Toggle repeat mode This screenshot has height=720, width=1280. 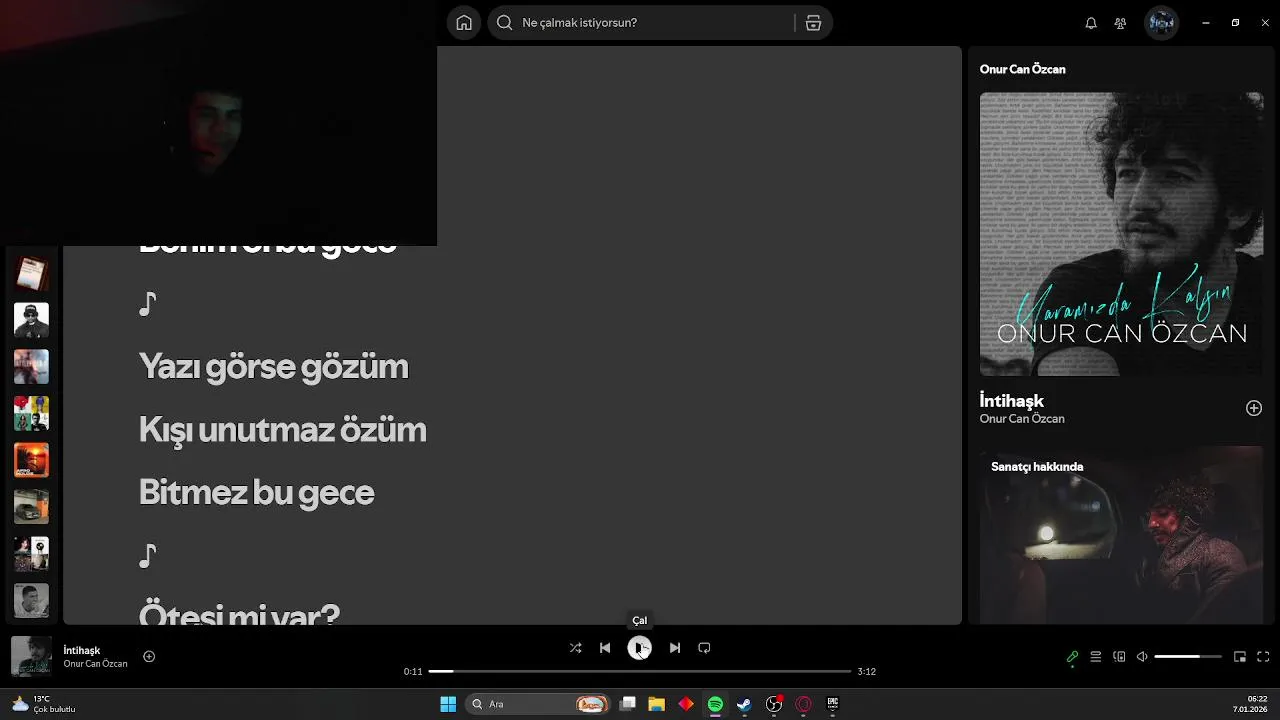tap(704, 648)
